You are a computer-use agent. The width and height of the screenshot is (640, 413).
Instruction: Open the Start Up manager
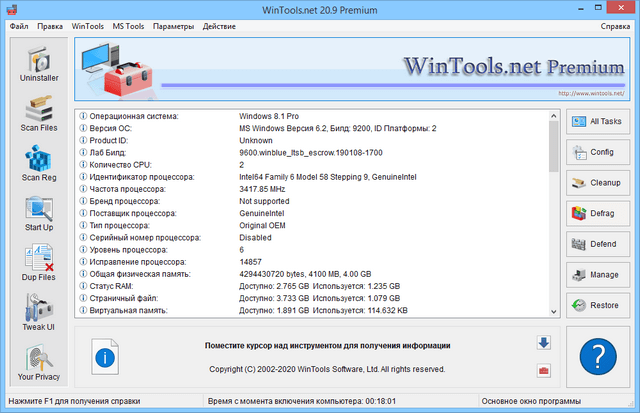click(39, 213)
